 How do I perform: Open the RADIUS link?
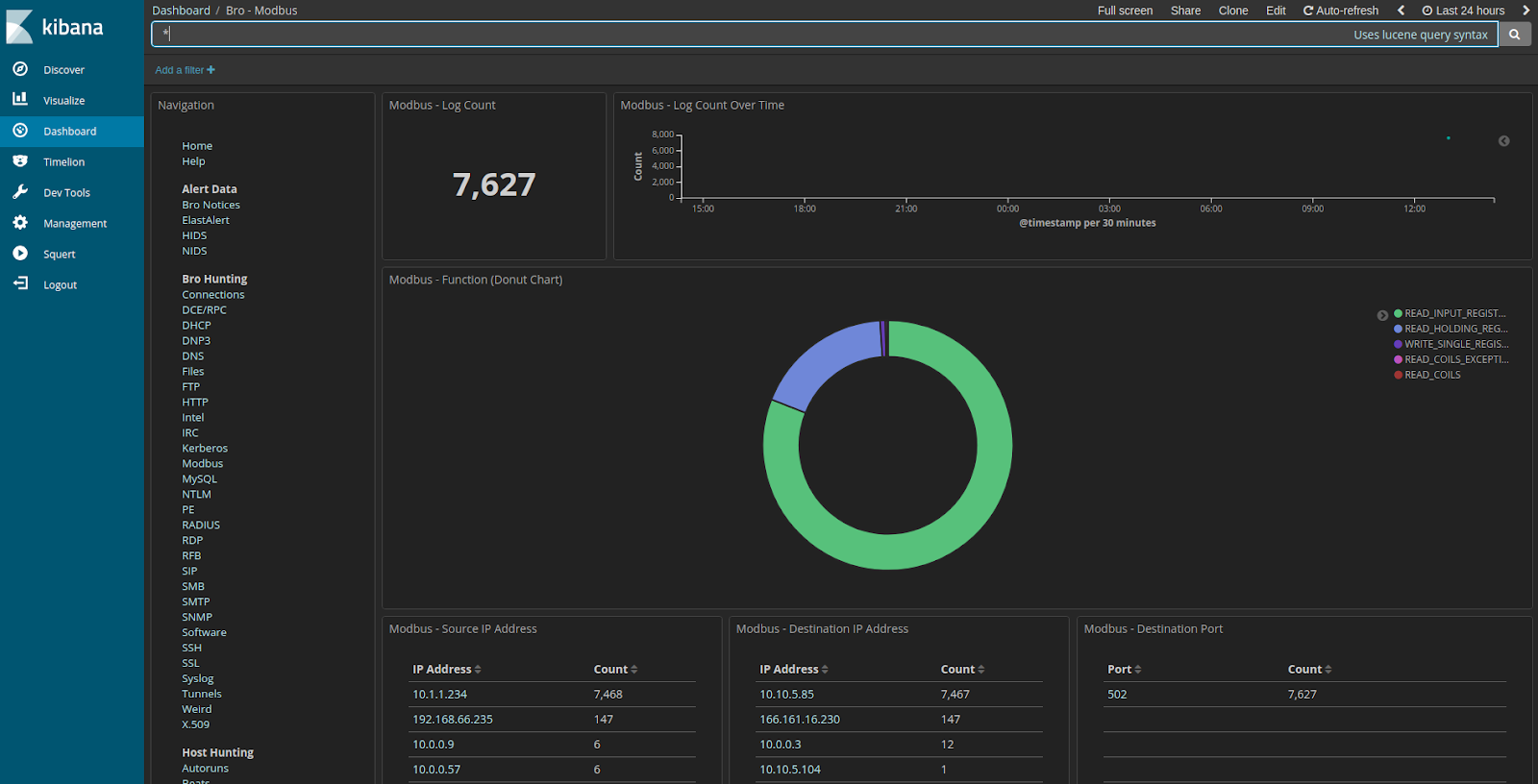pos(201,526)
